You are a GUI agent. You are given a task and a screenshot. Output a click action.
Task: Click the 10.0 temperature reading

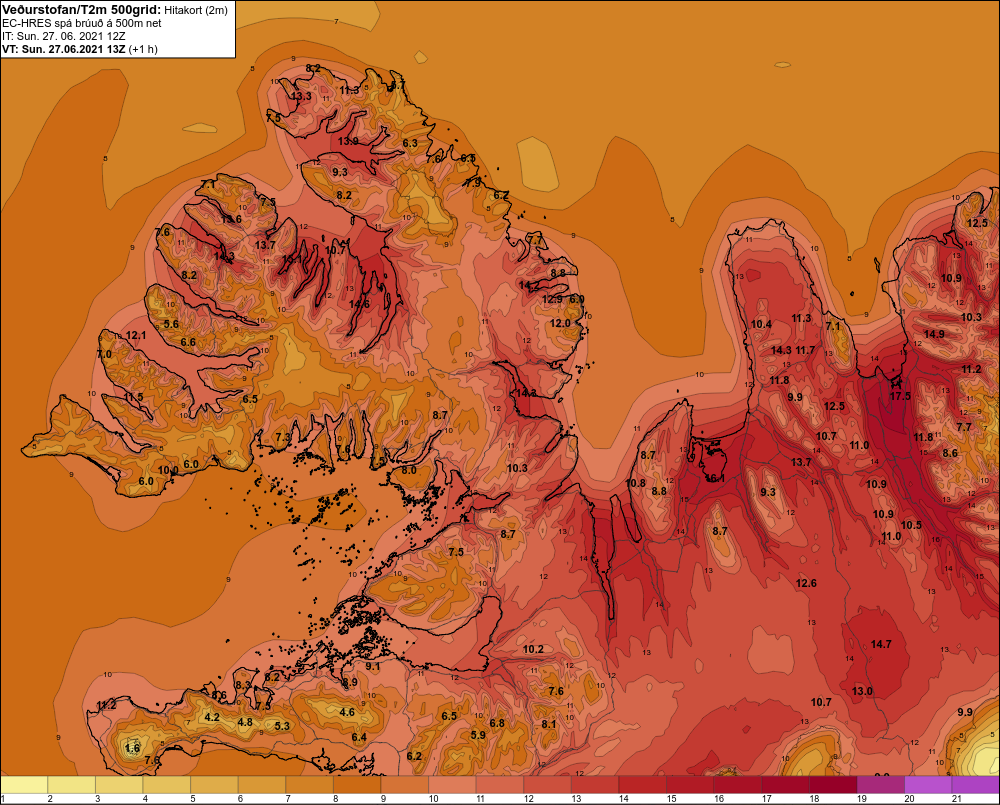coord(168,470)
